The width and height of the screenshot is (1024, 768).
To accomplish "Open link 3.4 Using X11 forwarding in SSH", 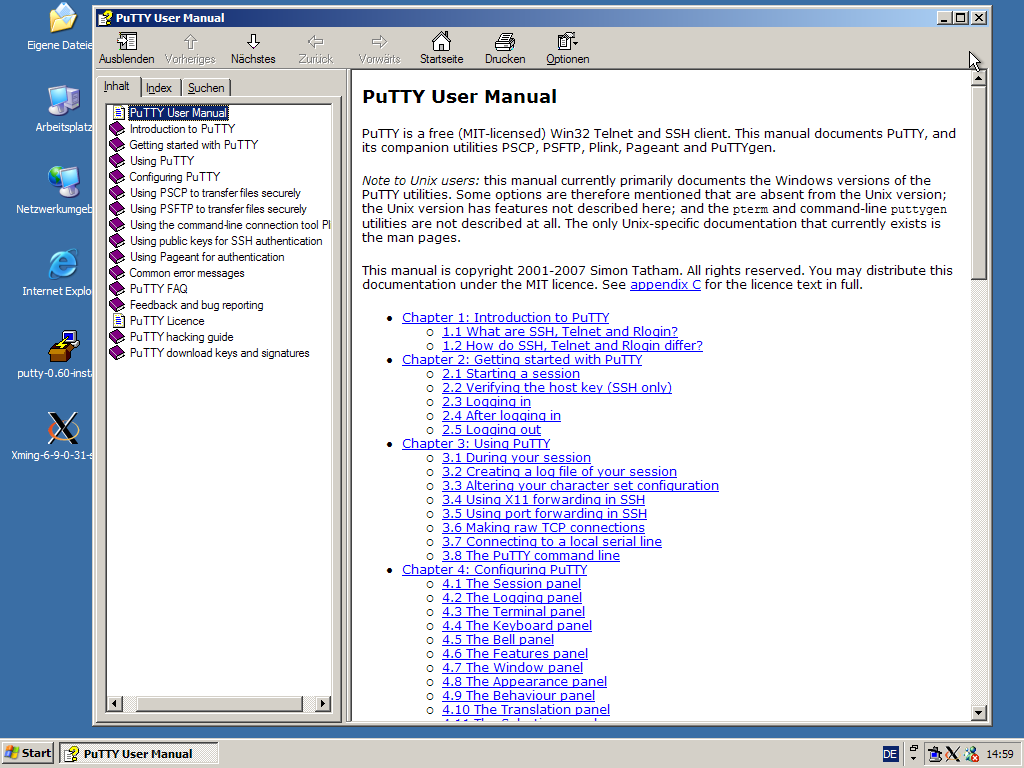I will point(543,500).
